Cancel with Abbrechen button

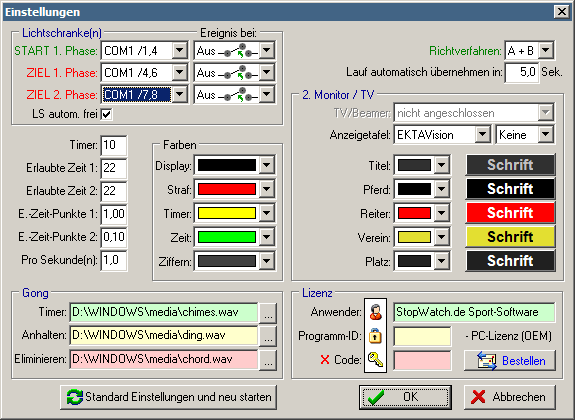tap(510, 397)
